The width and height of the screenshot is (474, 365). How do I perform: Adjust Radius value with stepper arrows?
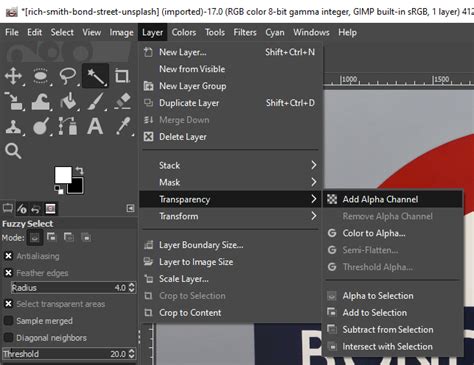tap(132, 287)
